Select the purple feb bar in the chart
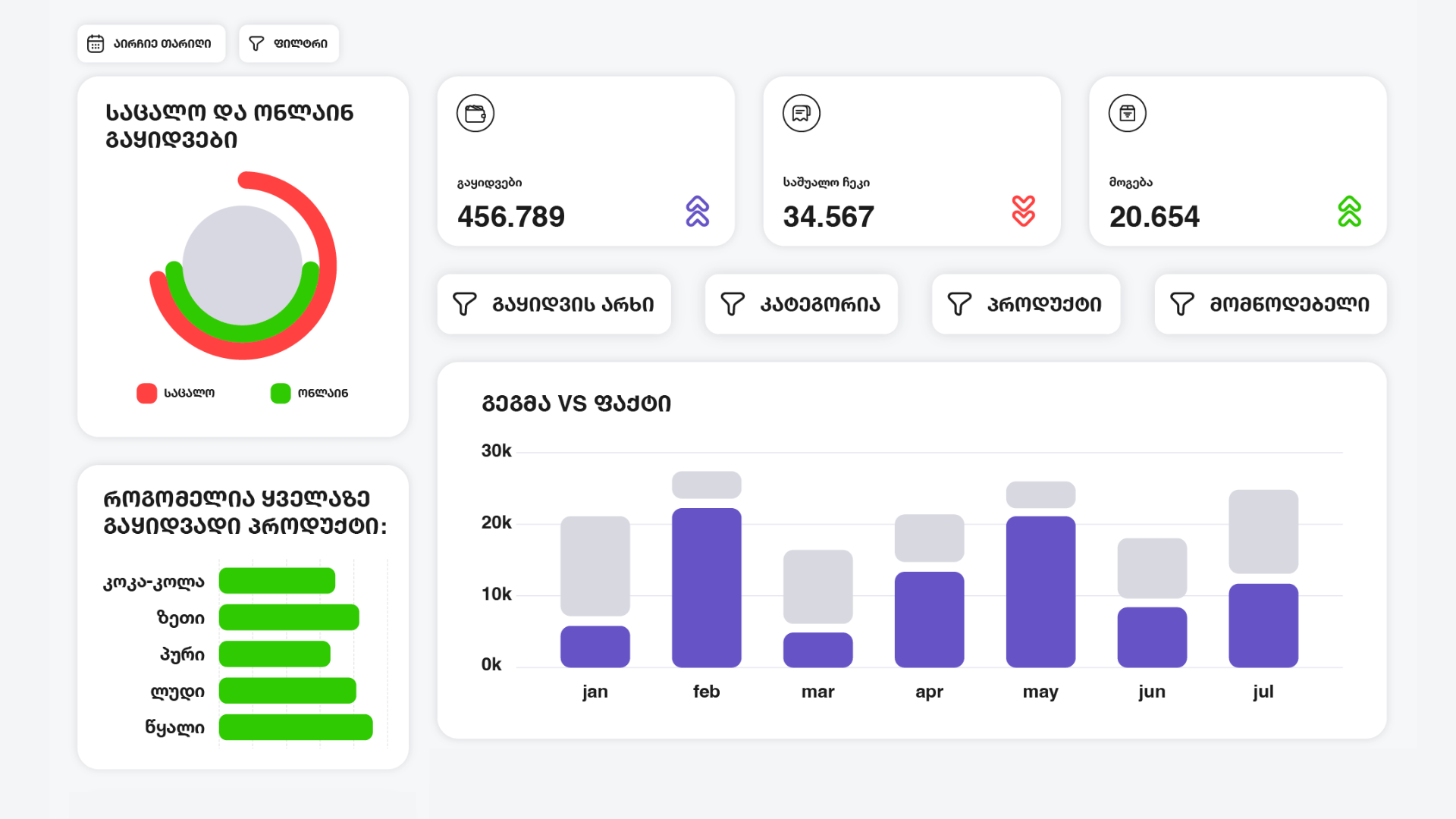Screen dimensions: 1456x819 (707, 588)
